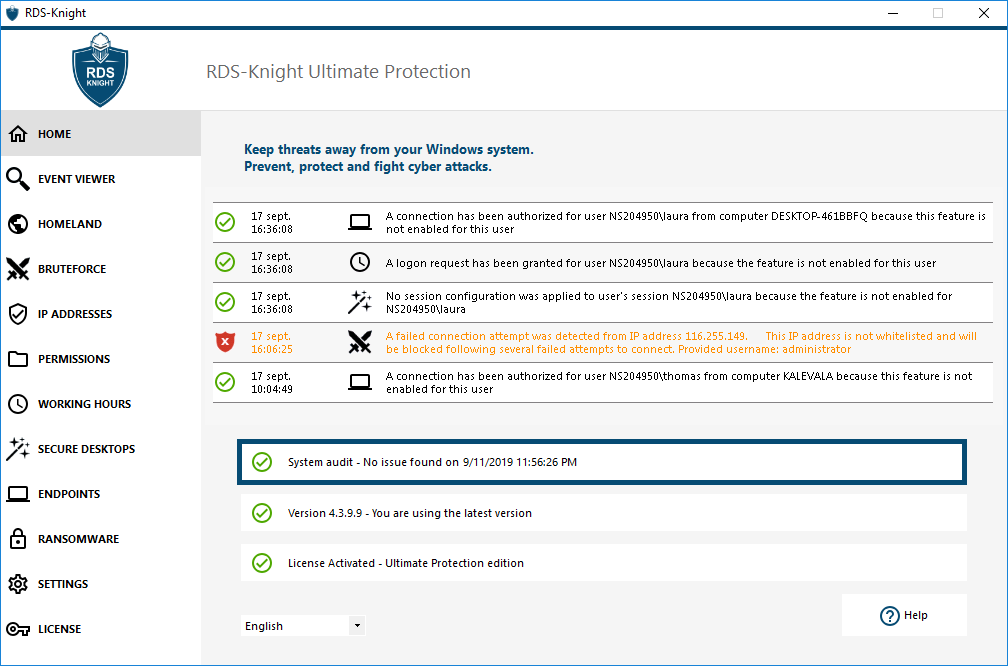Open the SETTINGS section
The height and width of the screenshot is (666, 1008).
tap(101, 584)
